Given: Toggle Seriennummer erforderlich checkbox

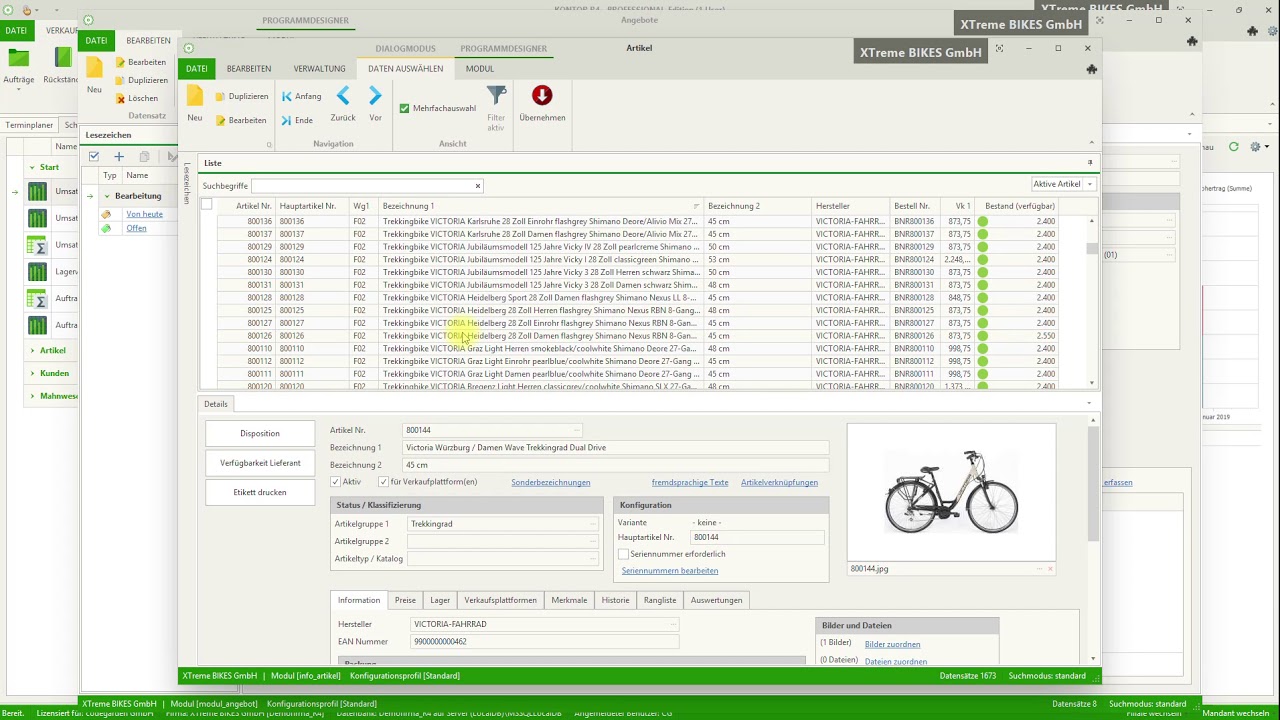Looking at the screenshot, I should (623, 554).
